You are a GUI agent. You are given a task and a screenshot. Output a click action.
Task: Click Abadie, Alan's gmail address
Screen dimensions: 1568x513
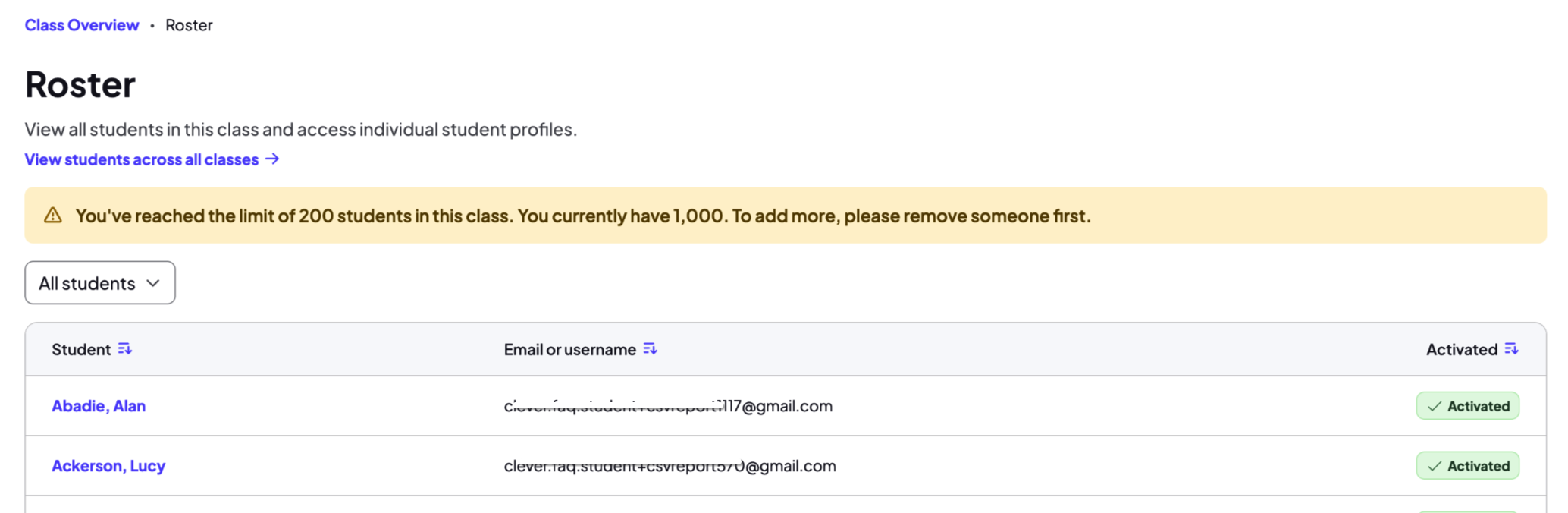click(668, 406)
